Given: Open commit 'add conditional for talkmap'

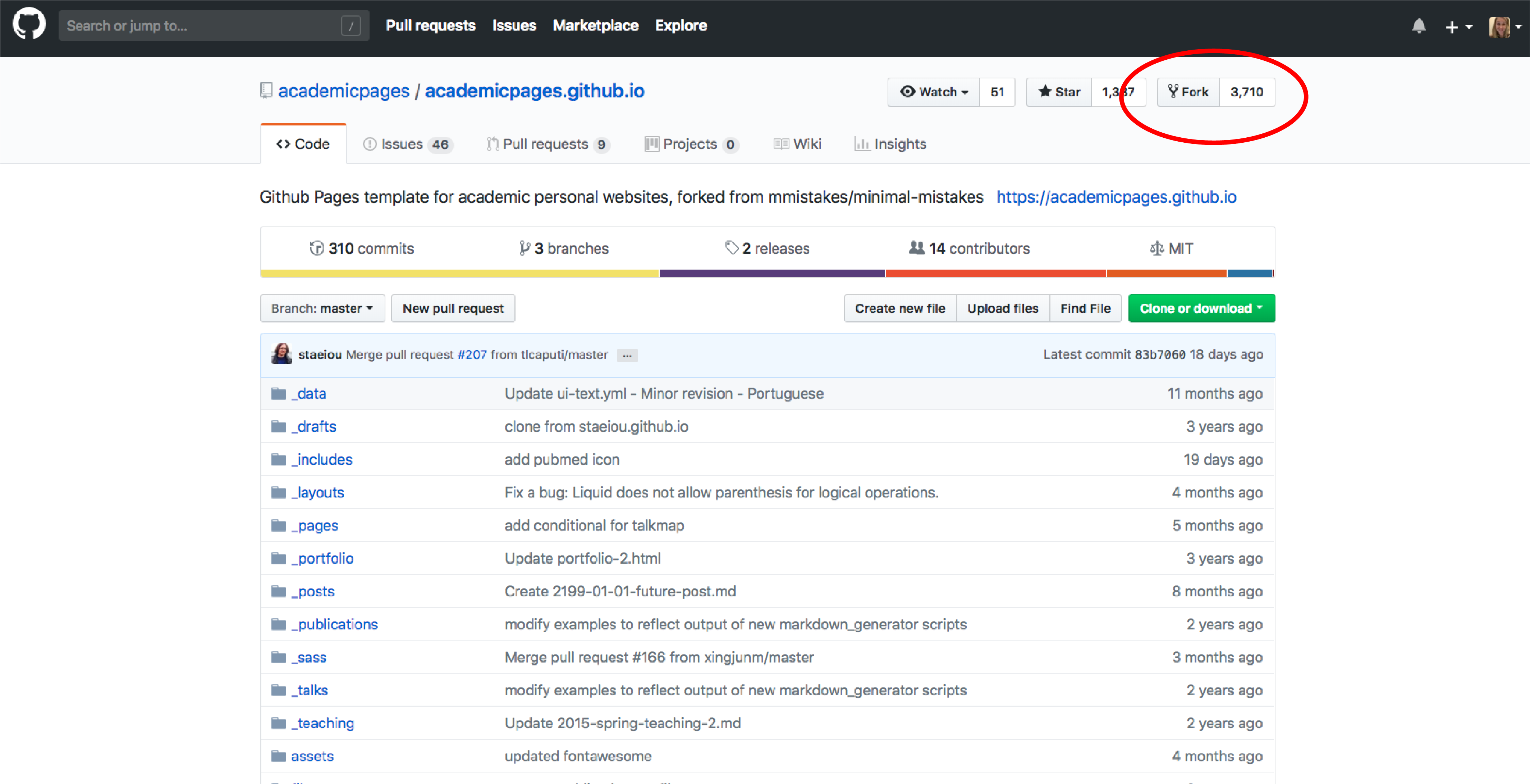Looking at the screenshot, I should (595, 525).
